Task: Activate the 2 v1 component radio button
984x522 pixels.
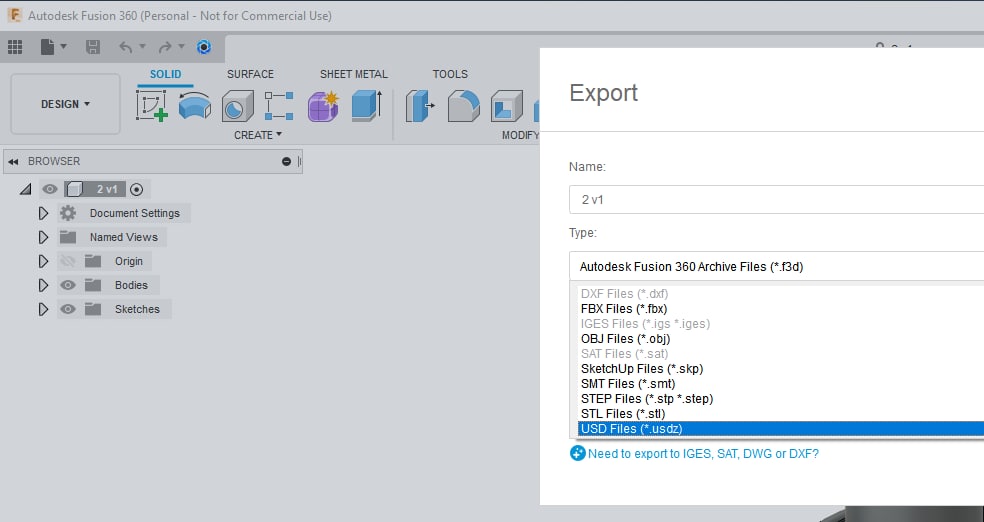Action: [x=137, y=189]
